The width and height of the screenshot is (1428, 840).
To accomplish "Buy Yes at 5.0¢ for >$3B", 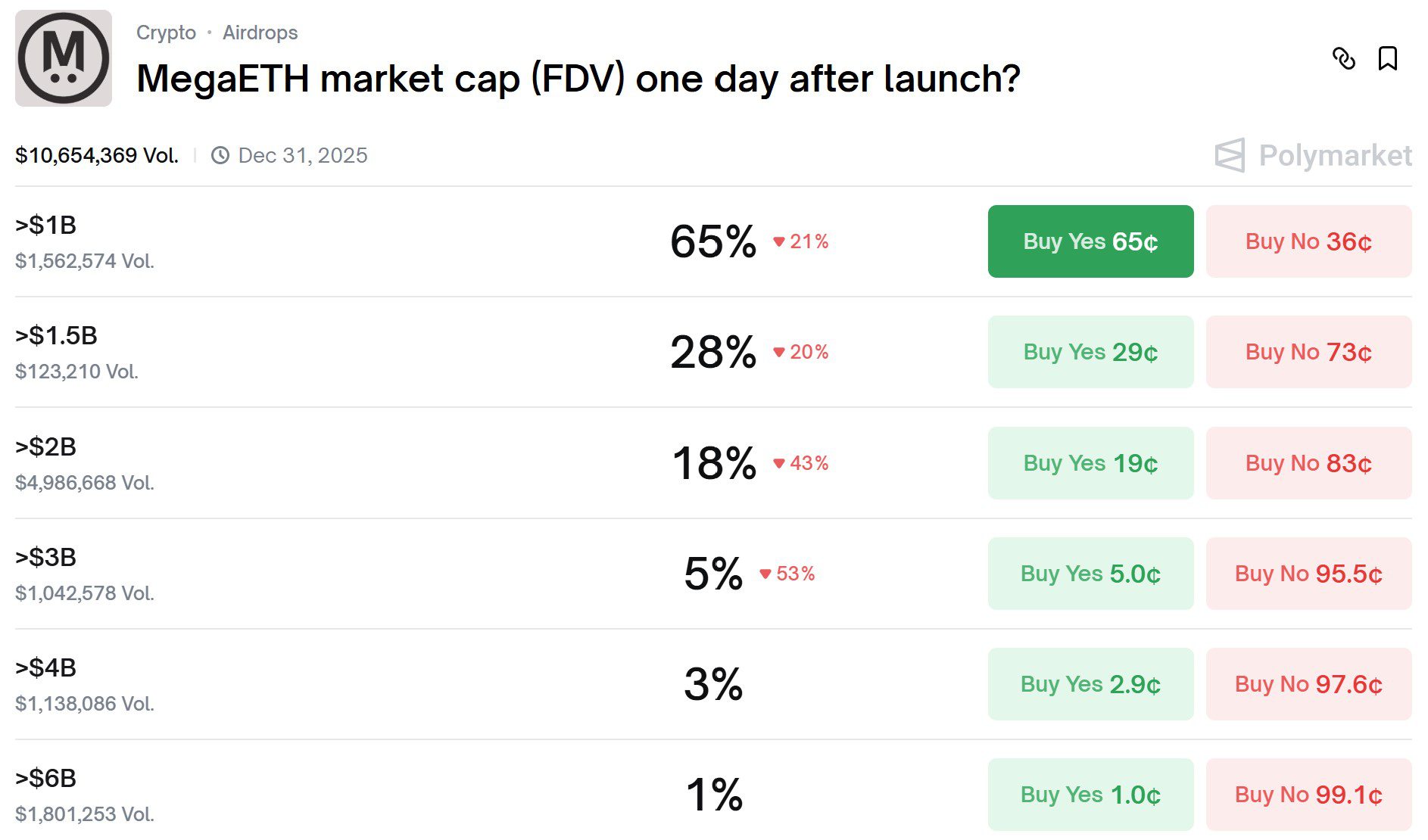I will pyautogui.click(x=1090, y=574).
